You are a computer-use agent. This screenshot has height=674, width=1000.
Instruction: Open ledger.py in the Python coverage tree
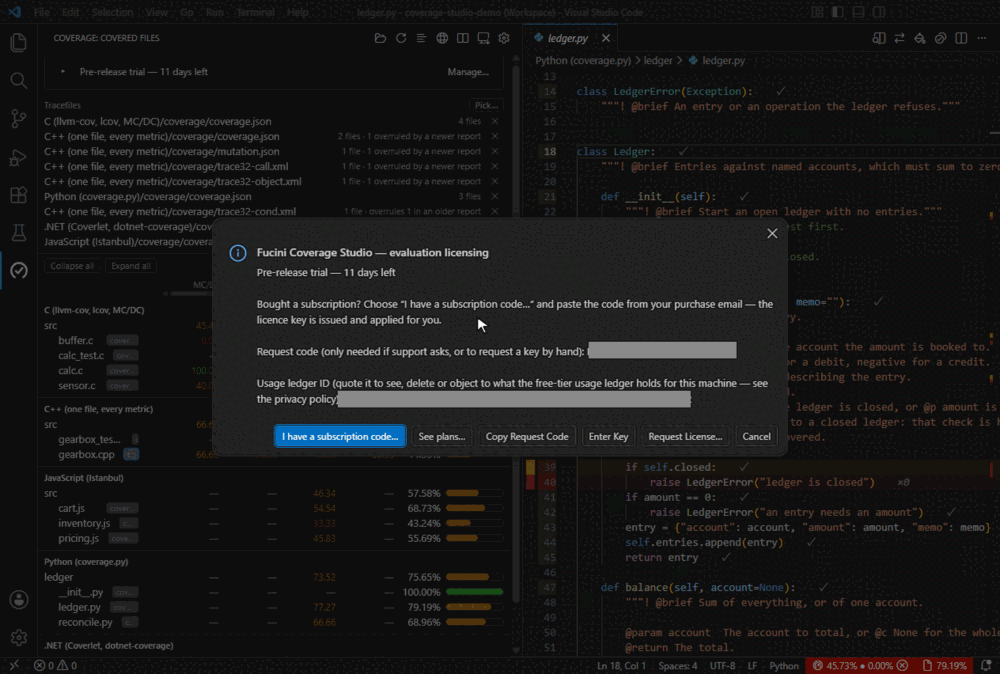80,608
